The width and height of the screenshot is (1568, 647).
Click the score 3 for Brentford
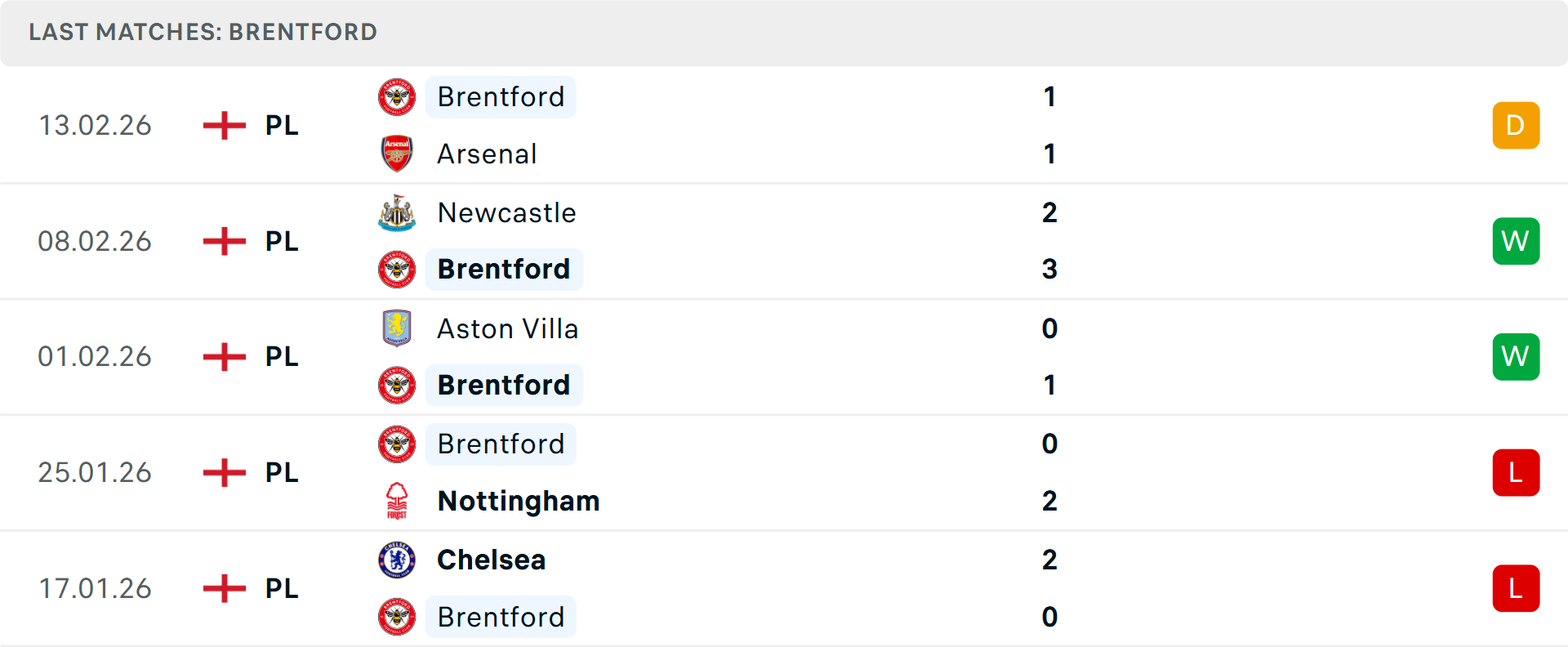click(1050, 270)
